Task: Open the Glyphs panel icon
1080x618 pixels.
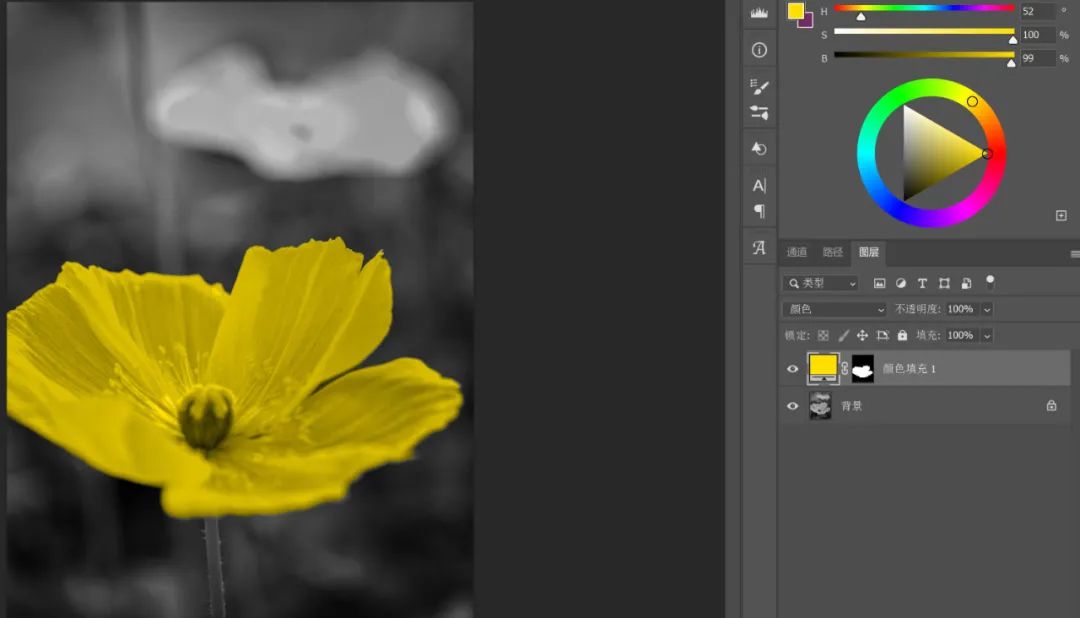Action: 759,248
